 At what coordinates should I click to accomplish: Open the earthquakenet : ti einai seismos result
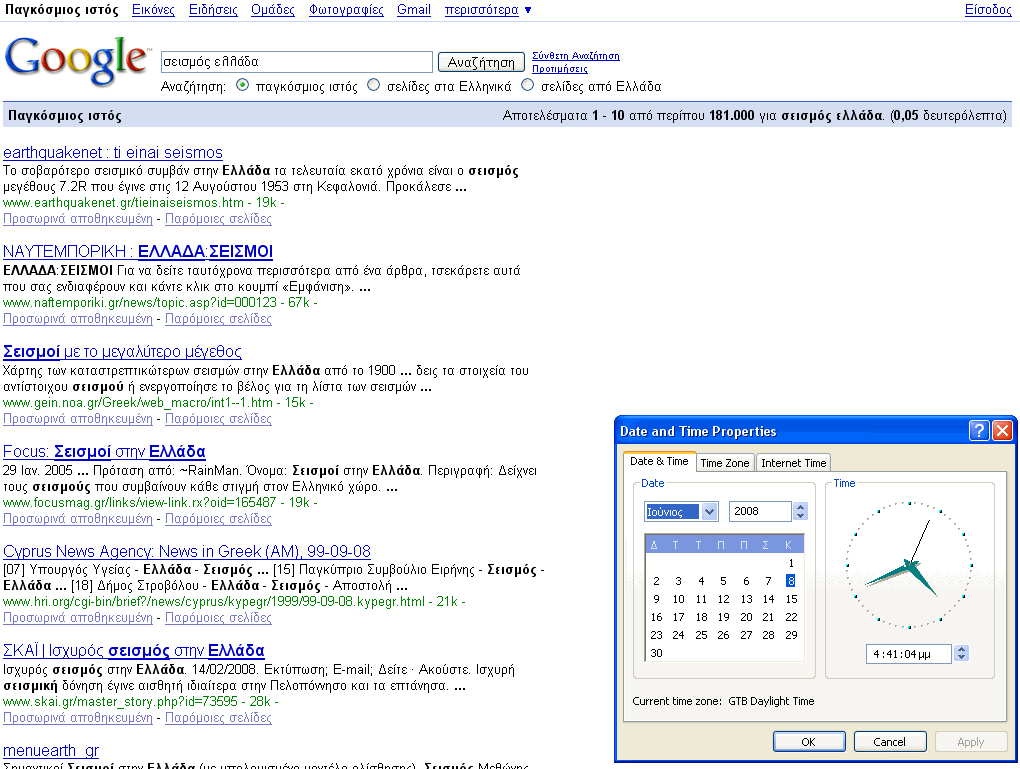click(113, 152)
